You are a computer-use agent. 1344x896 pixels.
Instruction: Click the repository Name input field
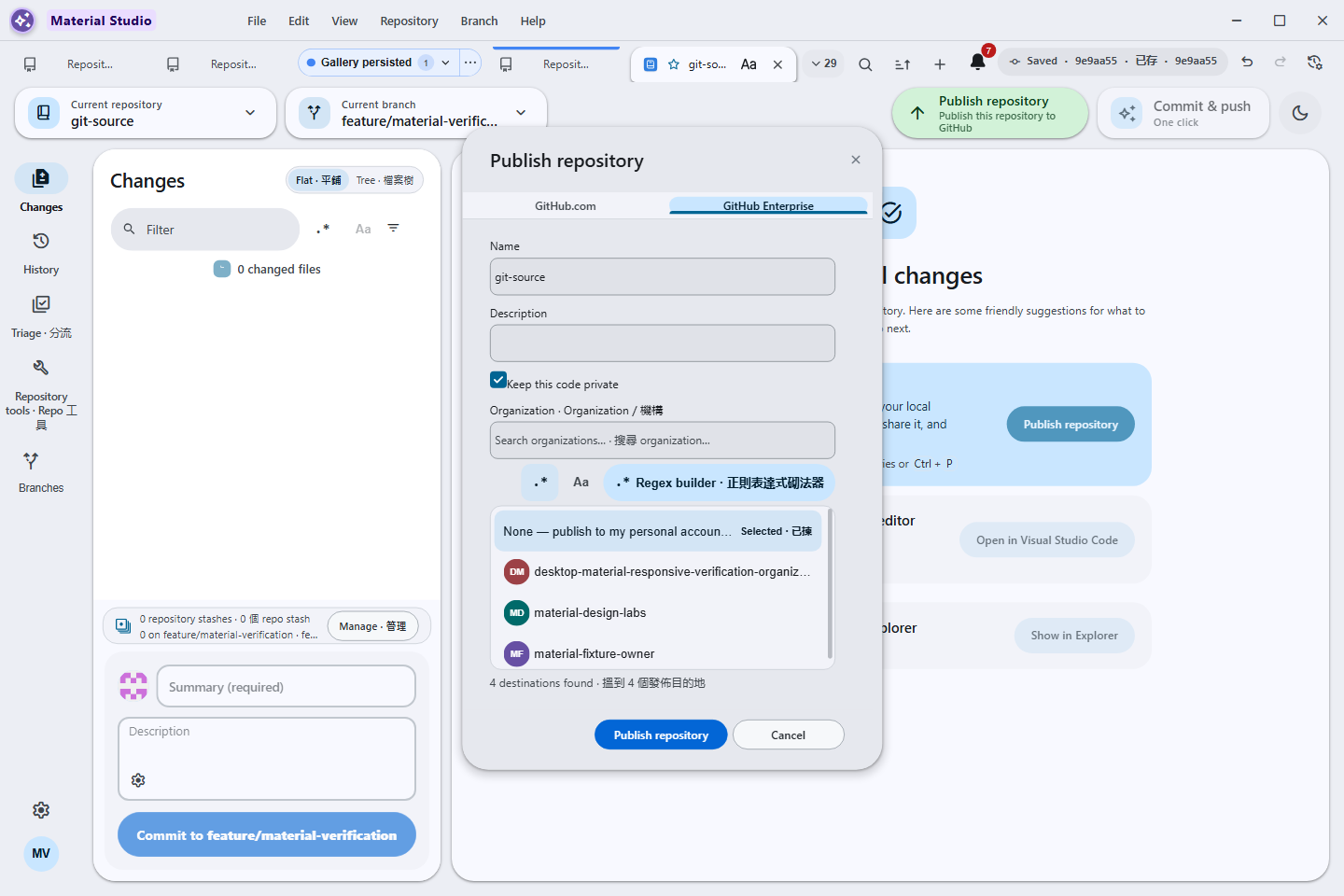(x=663, y=276)
